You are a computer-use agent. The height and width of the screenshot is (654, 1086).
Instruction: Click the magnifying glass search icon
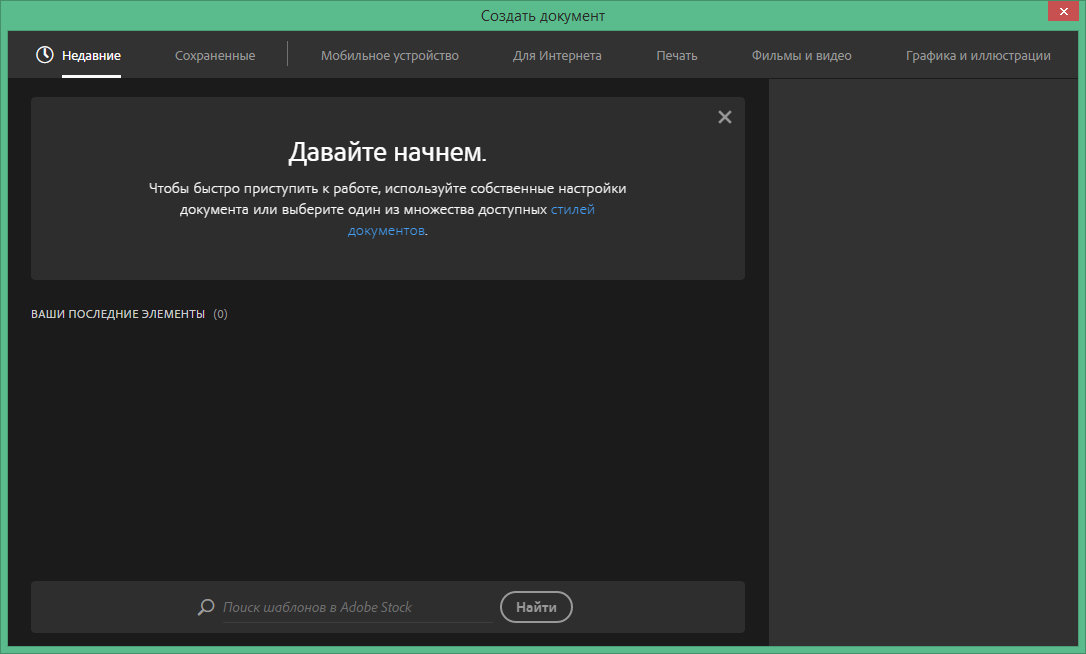pos(206,607)
